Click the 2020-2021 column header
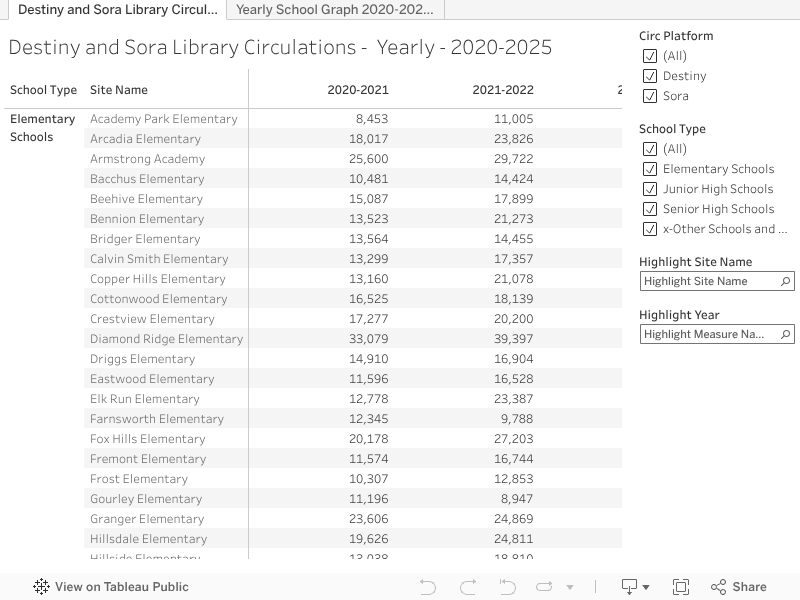 click(358, 90)
